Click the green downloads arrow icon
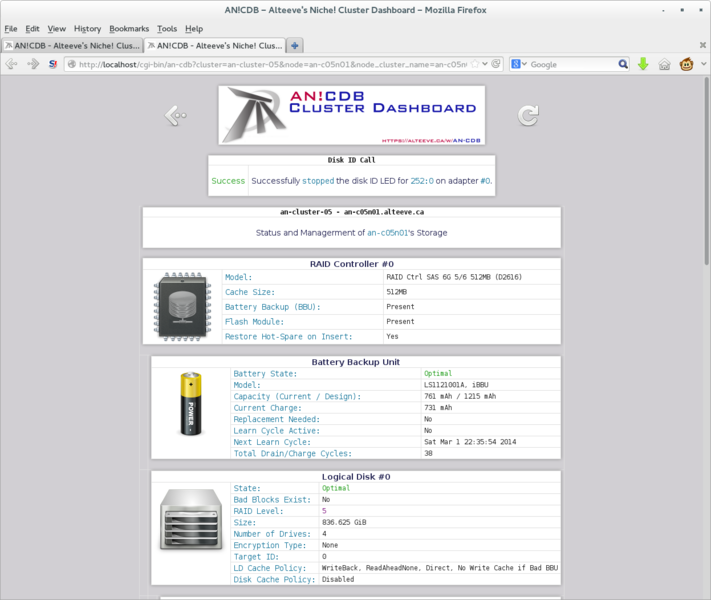Screen dimensions: 711x600 click(643, 64)
